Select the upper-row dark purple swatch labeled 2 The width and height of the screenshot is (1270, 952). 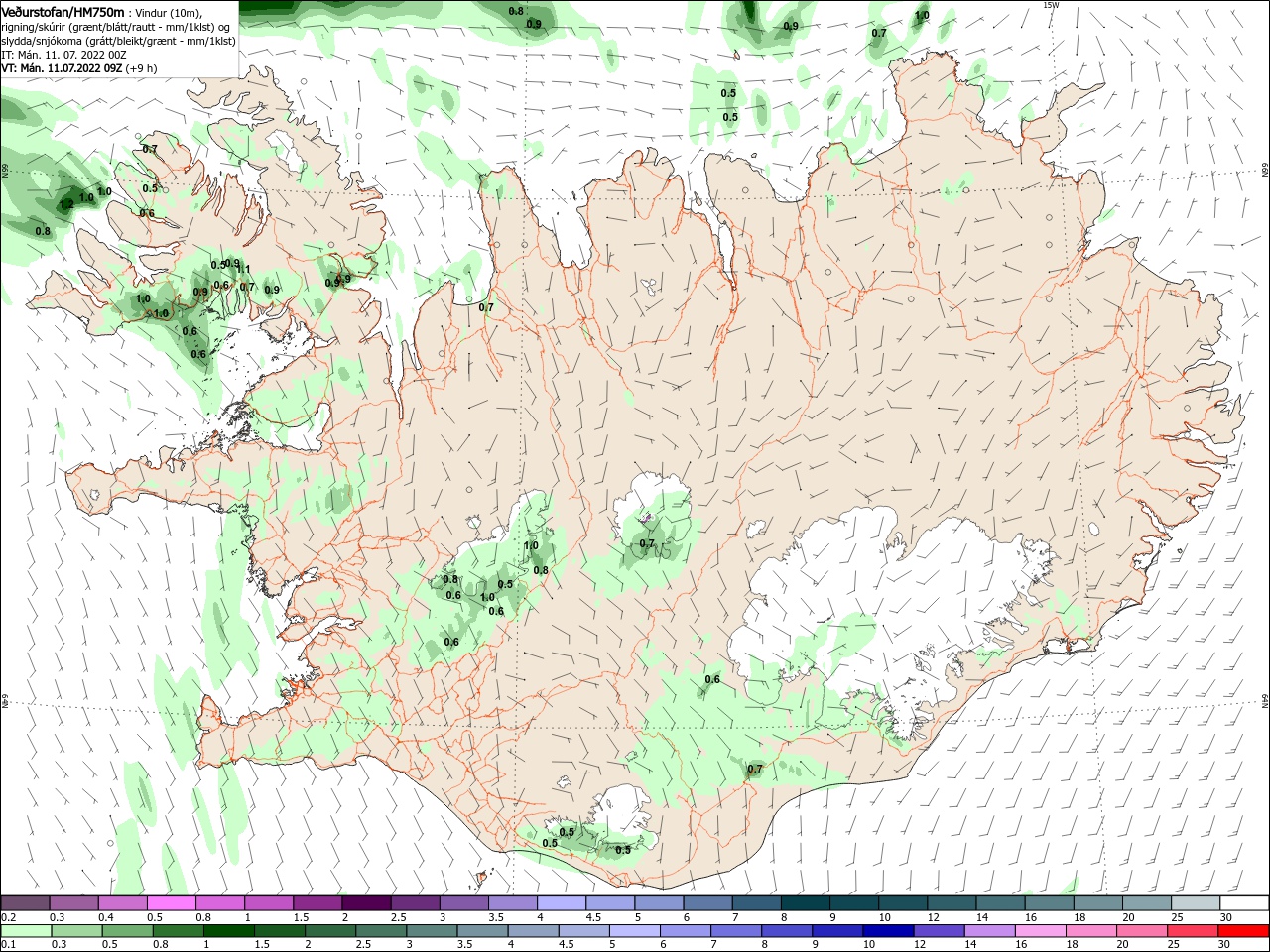tap(366, 903)
